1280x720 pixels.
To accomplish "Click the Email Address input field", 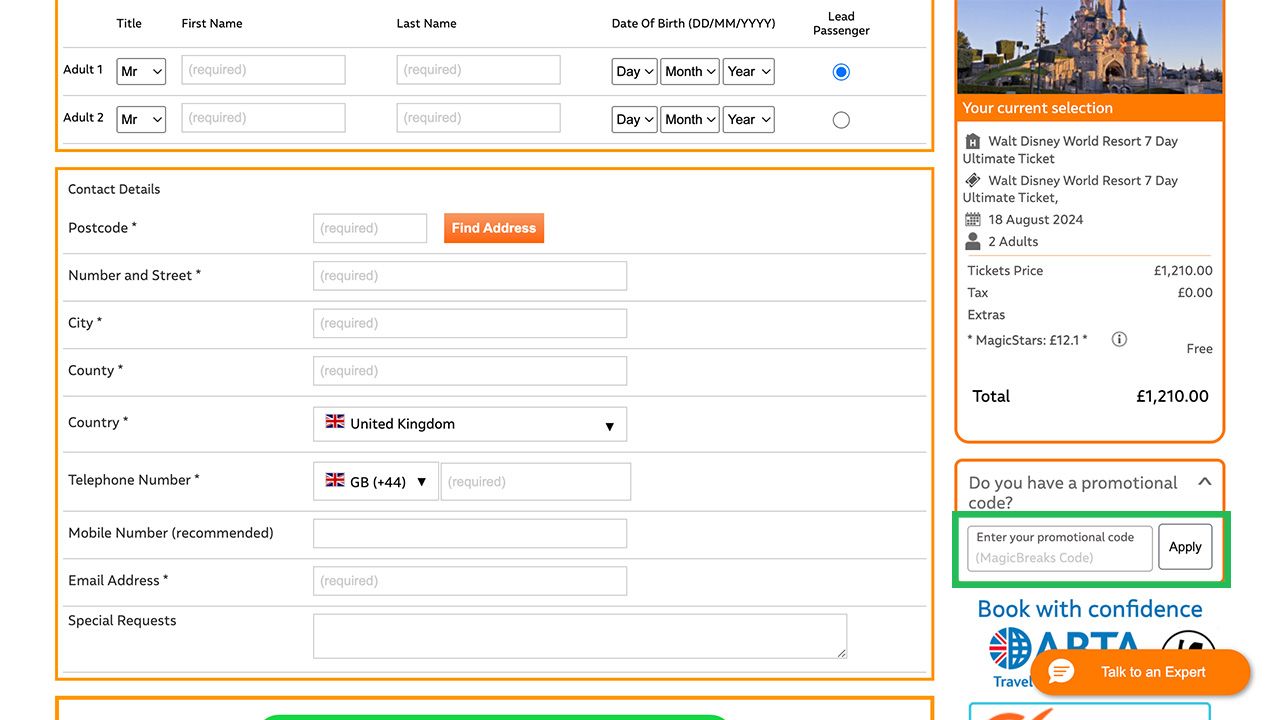I will point(470,581).
